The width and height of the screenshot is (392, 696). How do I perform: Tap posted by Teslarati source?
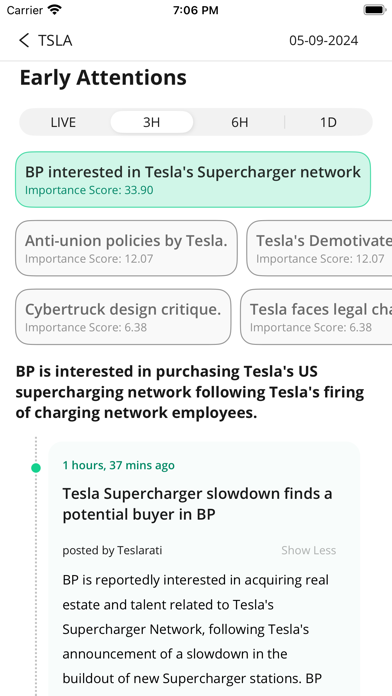(x=112, y=550)
